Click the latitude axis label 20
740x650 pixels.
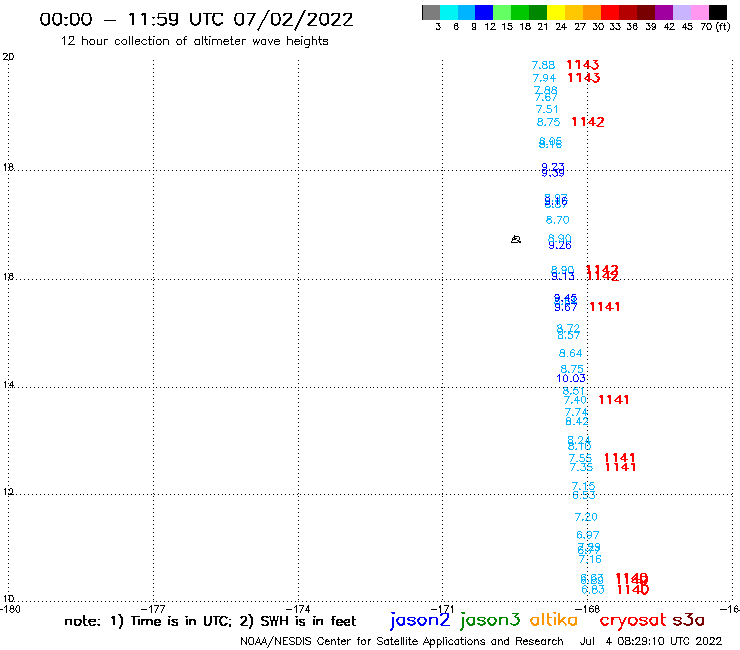coord(8,57)
